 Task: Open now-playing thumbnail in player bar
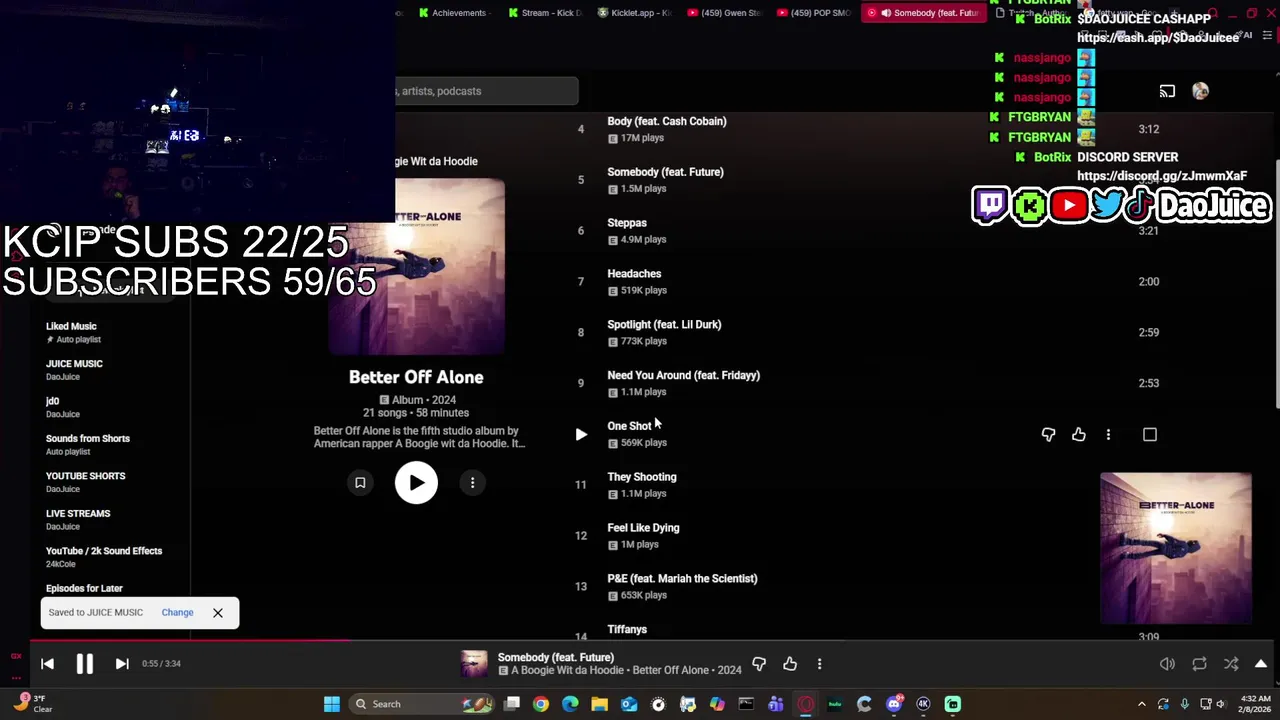pos(474,664)
